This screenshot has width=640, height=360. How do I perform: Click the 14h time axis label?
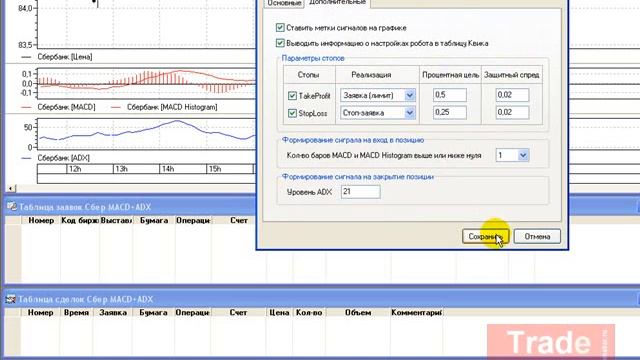pyautogui.click(x=168, y=169)
